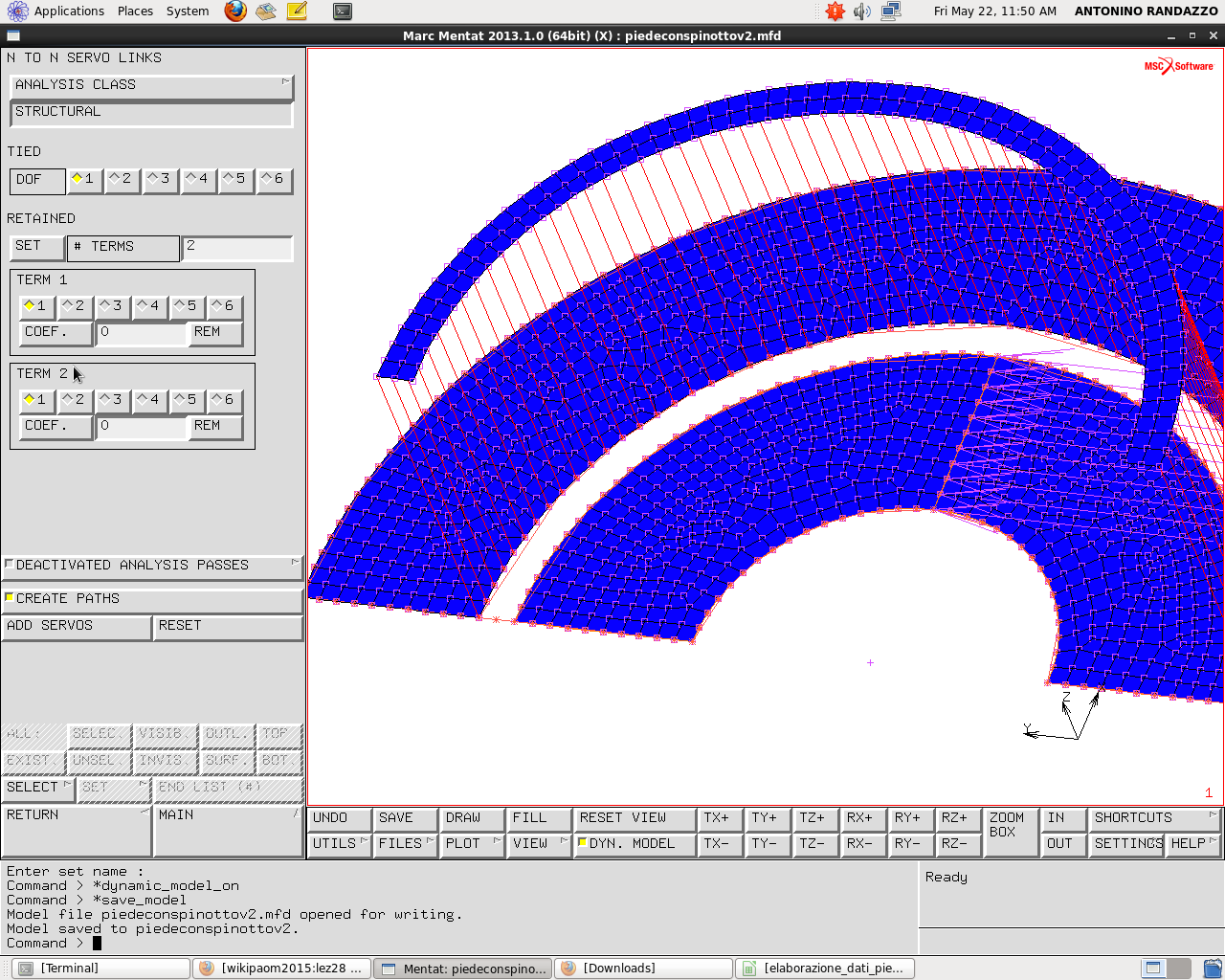Select DOF 4 in TERM 1

click(150, 306)
